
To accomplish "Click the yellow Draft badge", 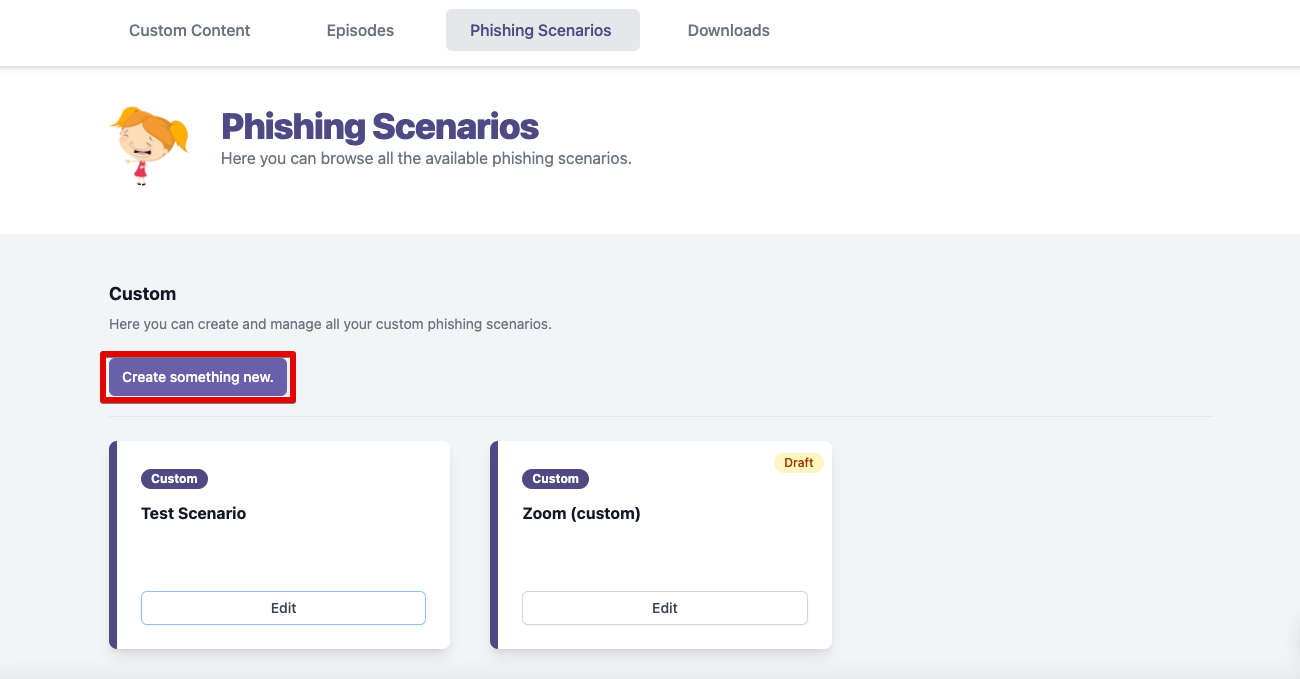I will click(798, 463).
